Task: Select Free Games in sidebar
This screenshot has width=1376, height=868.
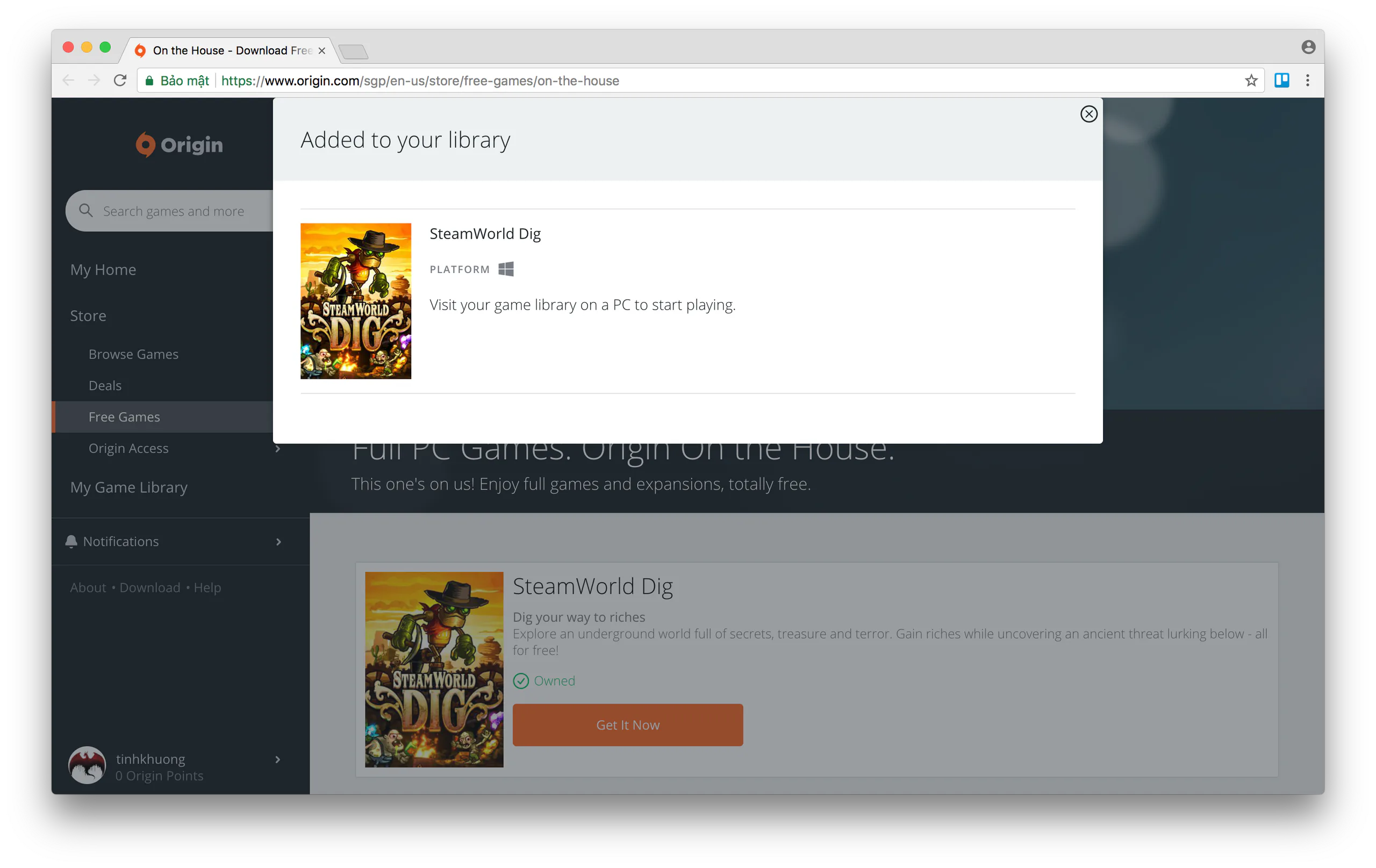Action: click(x=163, y=417)
